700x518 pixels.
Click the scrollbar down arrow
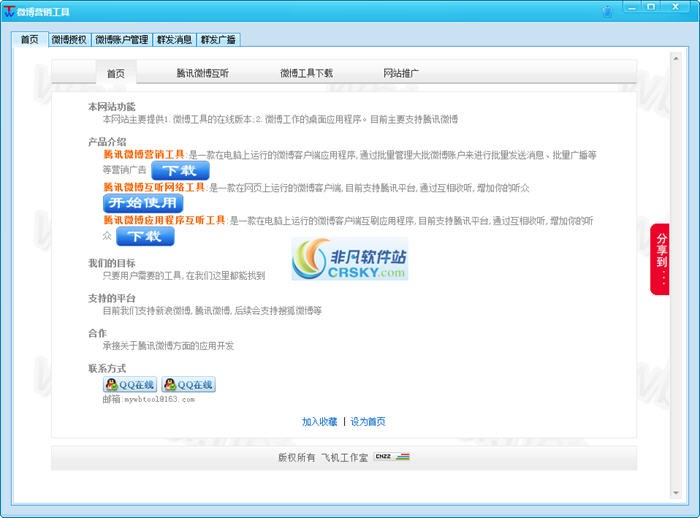676,493
